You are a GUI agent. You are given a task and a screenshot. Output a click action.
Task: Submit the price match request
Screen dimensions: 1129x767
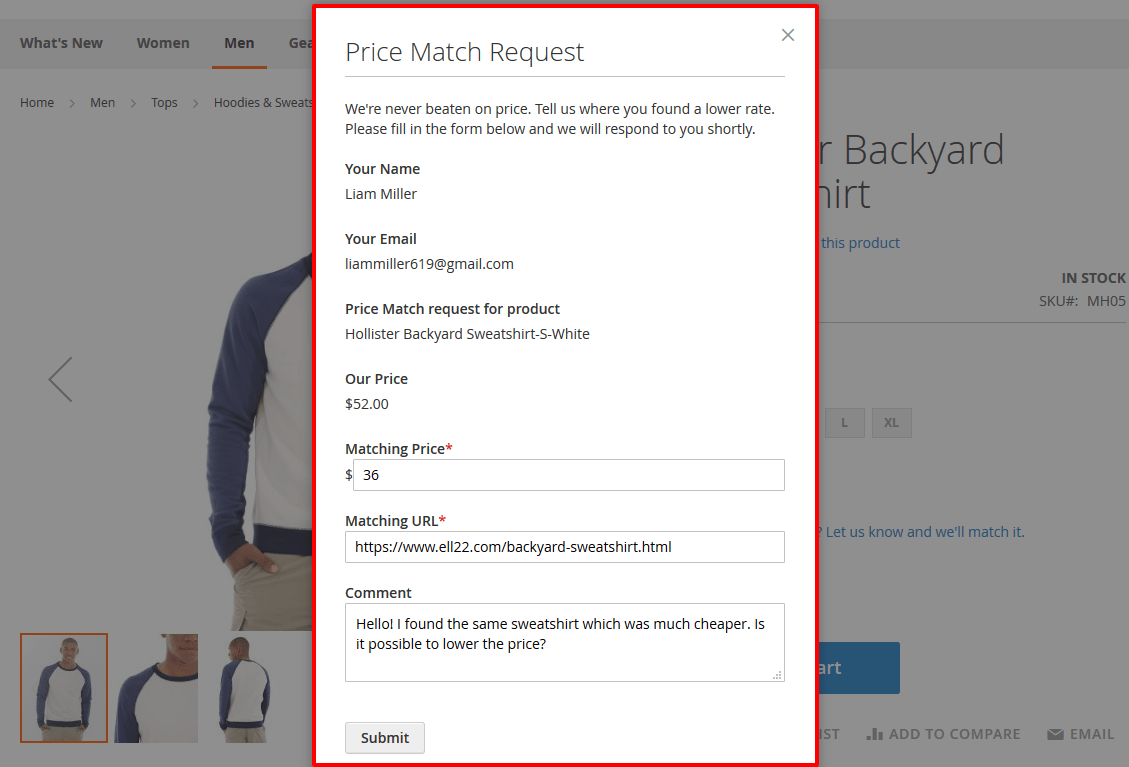coord(385,737)
